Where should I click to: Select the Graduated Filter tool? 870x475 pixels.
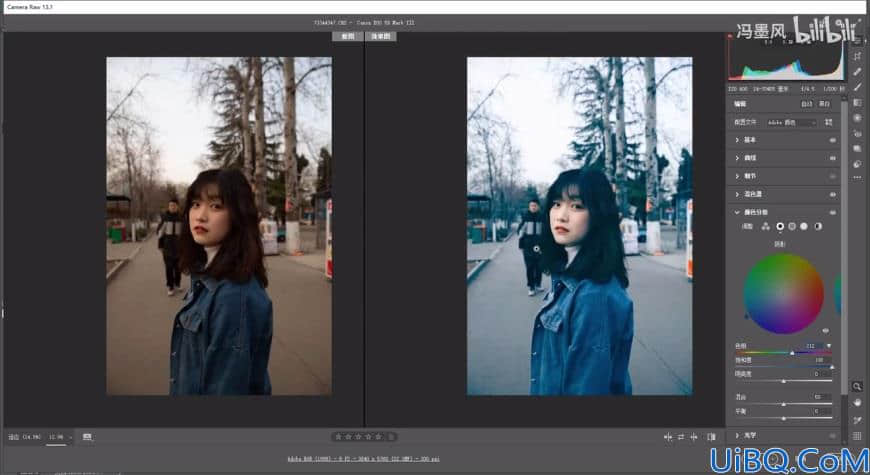858,103
